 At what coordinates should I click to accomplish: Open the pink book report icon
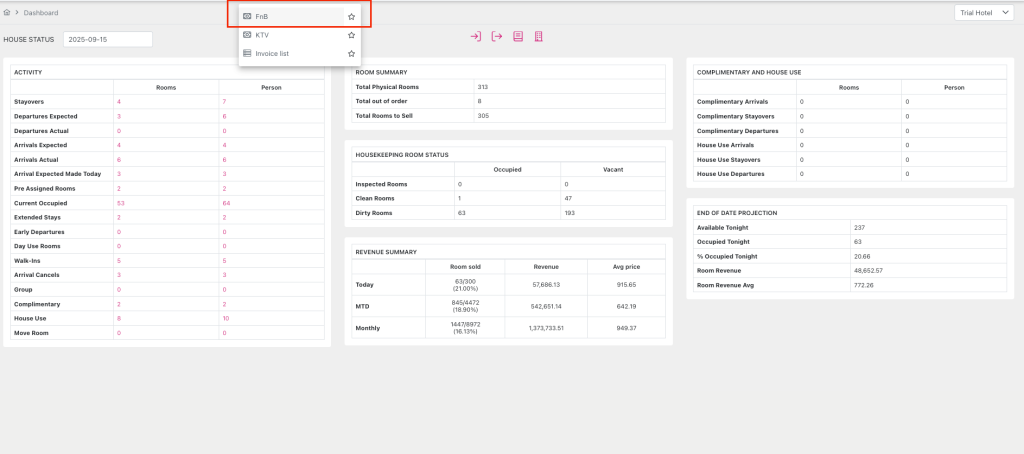518,37
